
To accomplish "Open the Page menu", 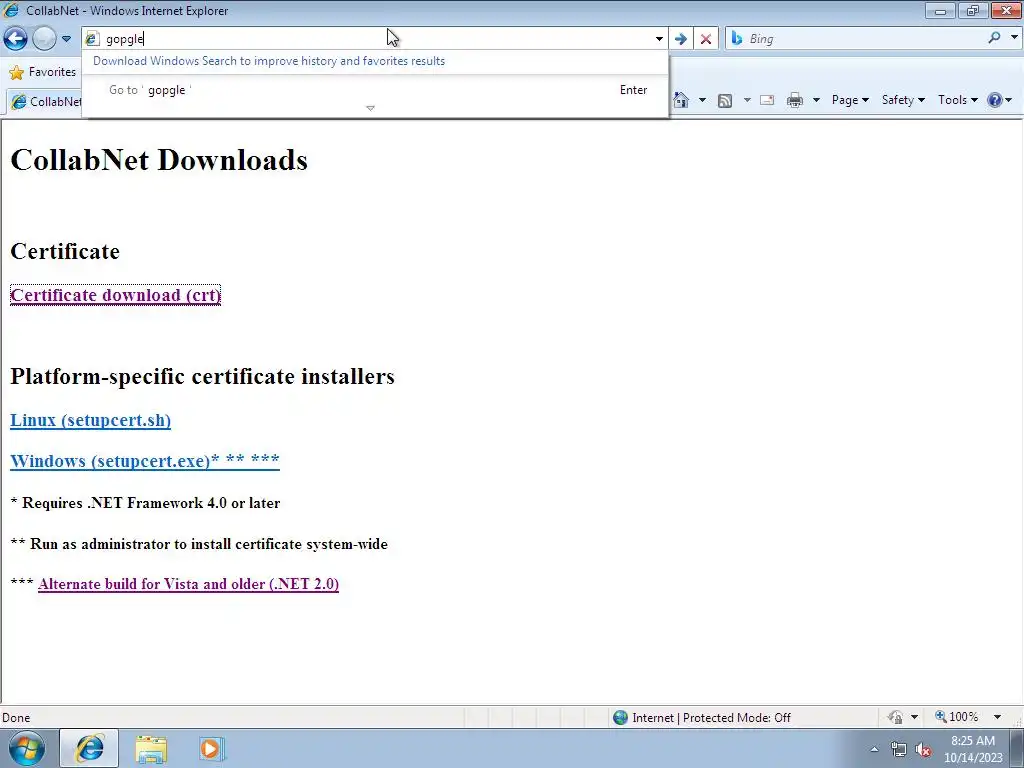I will (x=850, y=100).
